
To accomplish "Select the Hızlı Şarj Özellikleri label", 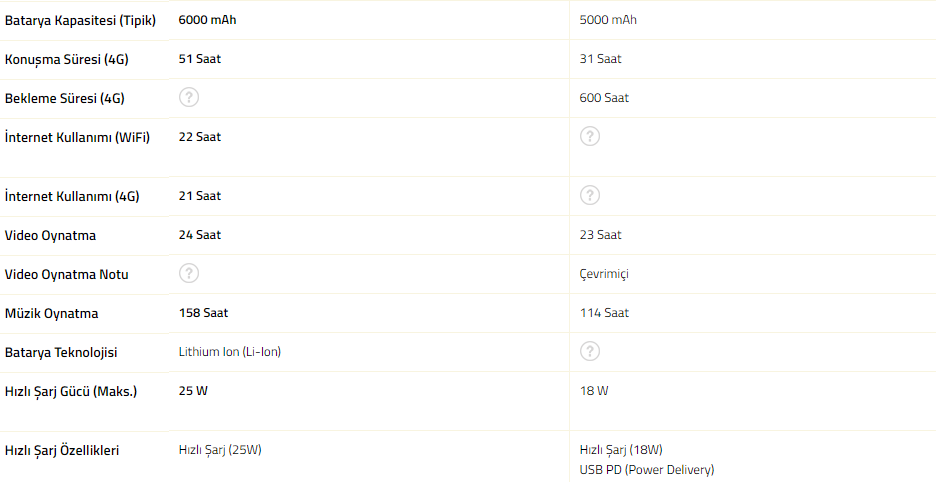I will (62, 450).
